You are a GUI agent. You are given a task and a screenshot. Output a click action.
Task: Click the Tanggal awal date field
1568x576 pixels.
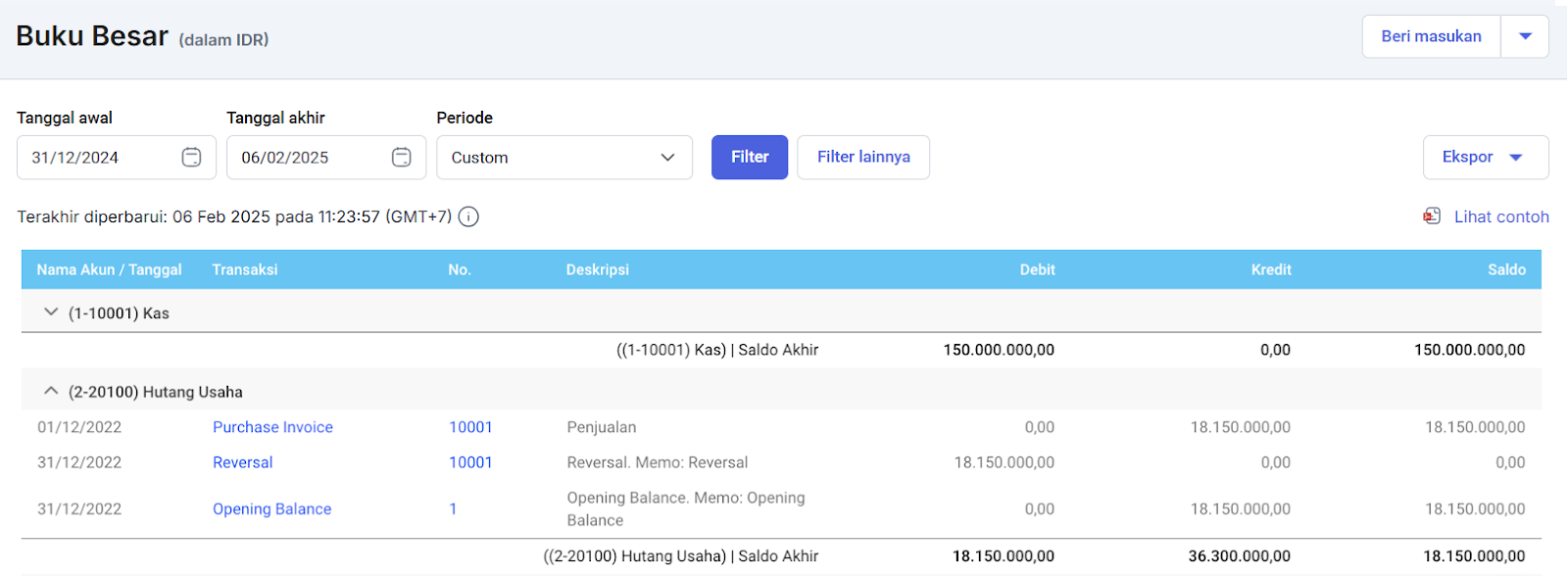pyautogui.click(x=98, y=157)
